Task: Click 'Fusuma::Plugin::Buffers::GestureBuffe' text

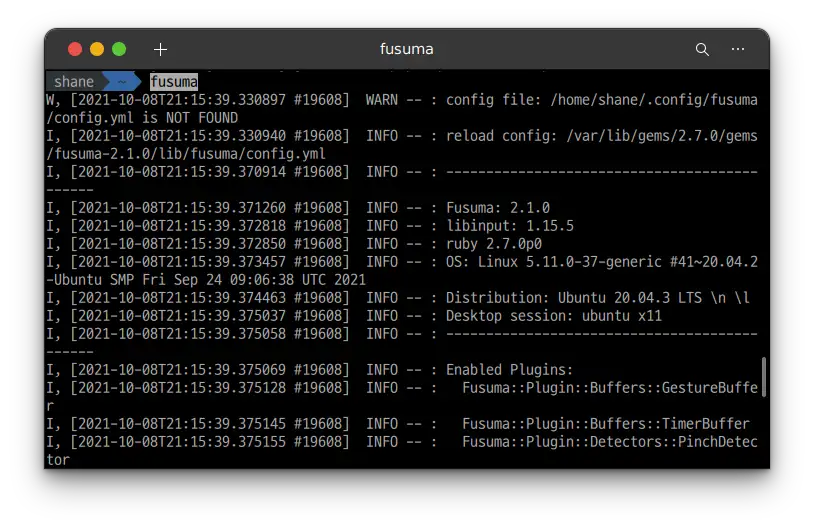Action: [x=610, y=388]
